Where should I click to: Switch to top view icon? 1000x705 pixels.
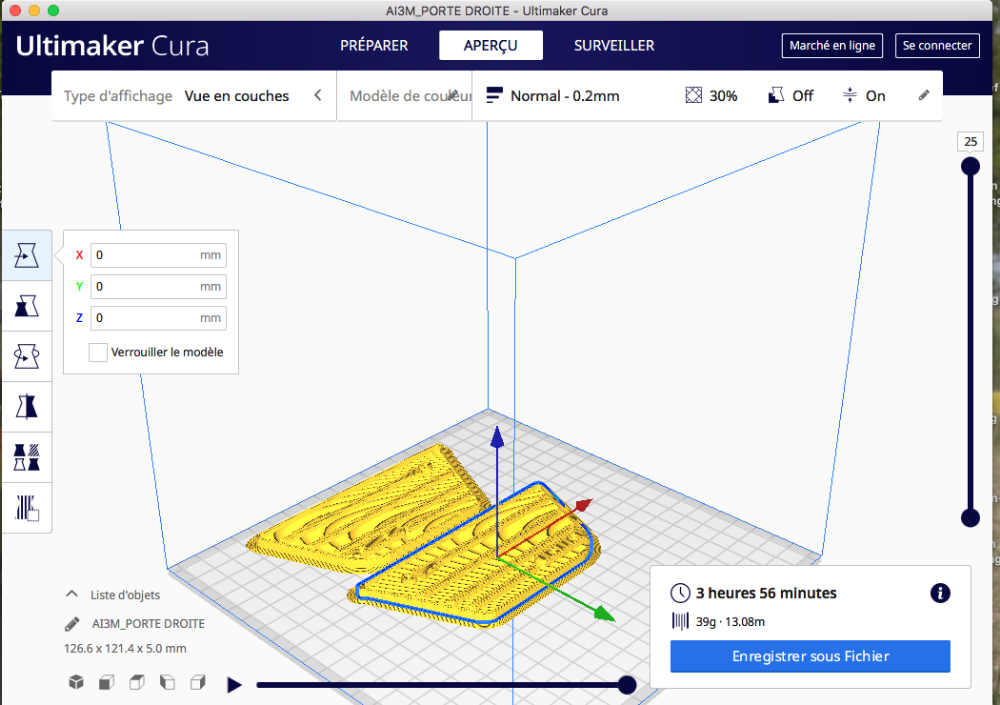point(136,682)
